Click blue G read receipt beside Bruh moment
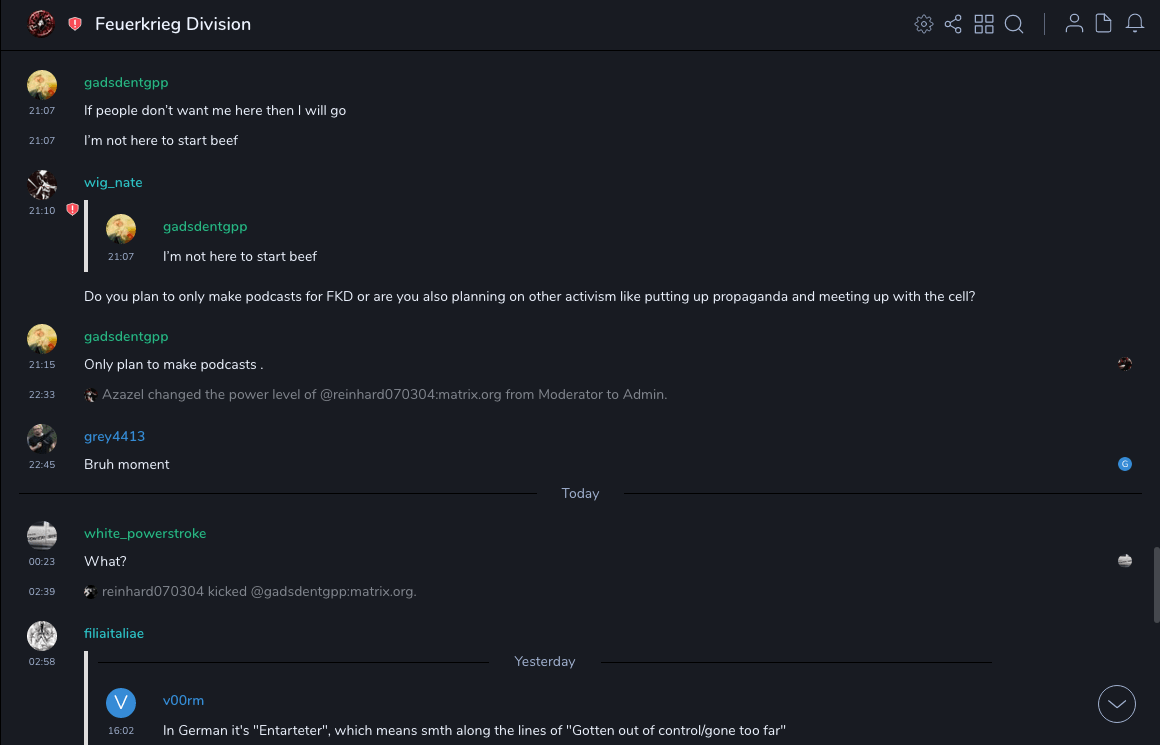 click(x=1125, y=464)
